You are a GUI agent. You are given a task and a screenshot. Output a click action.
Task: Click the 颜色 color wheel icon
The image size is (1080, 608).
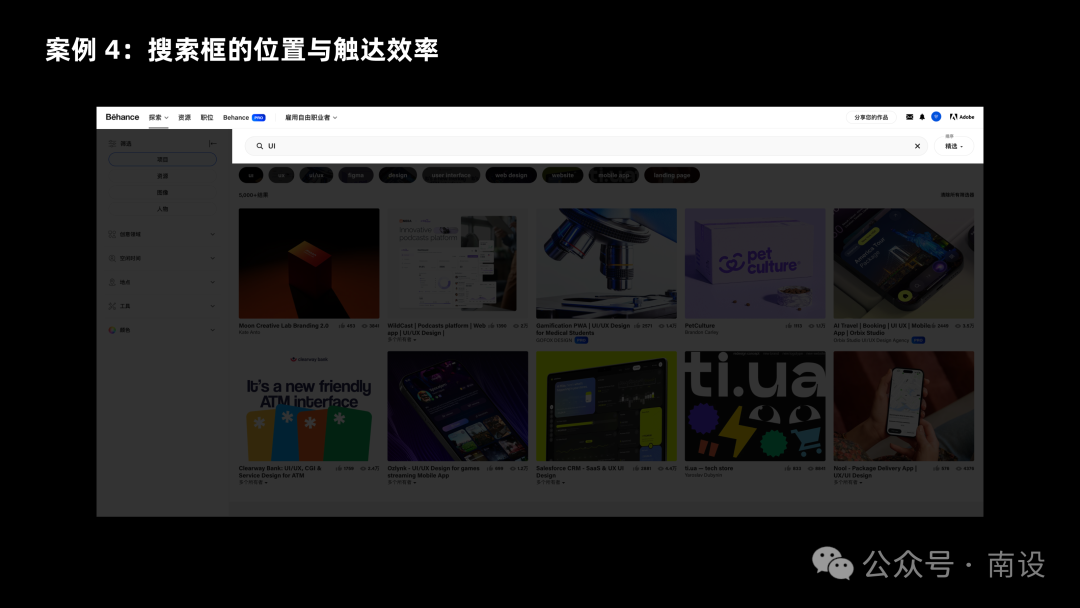tap(112, 330)
